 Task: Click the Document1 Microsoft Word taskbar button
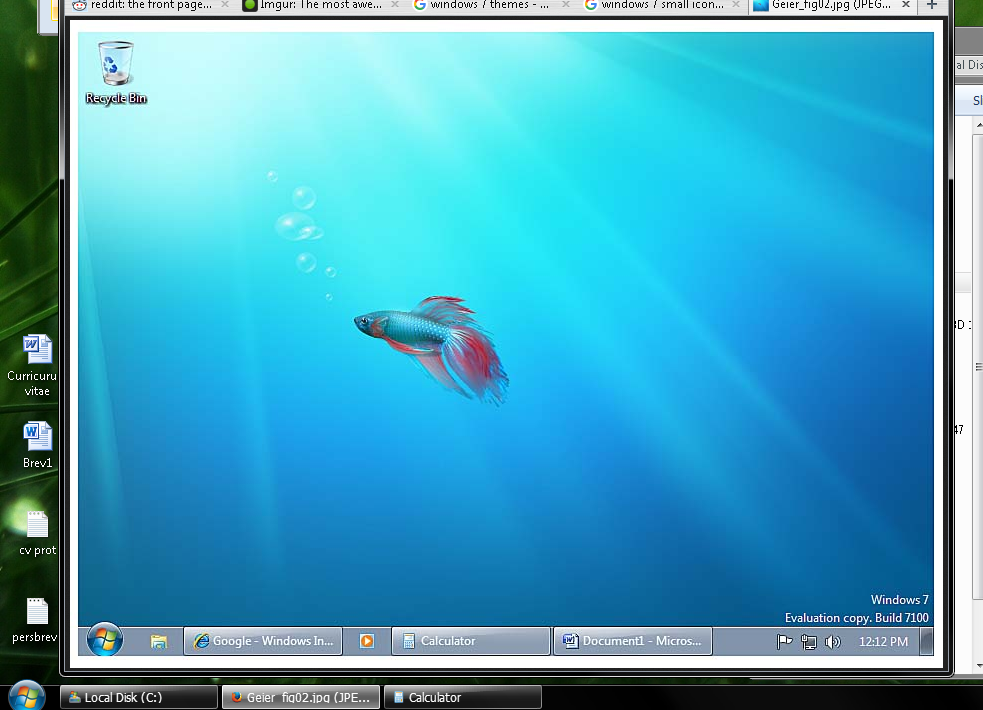coord(633,641)
